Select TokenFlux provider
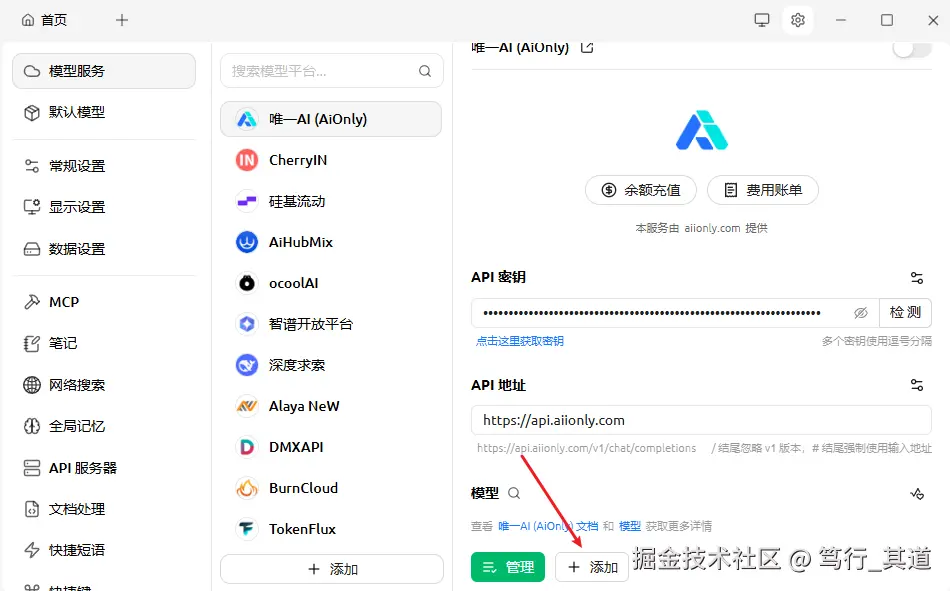The width and height of the screenshot is (950, 591). coord(331,529)
